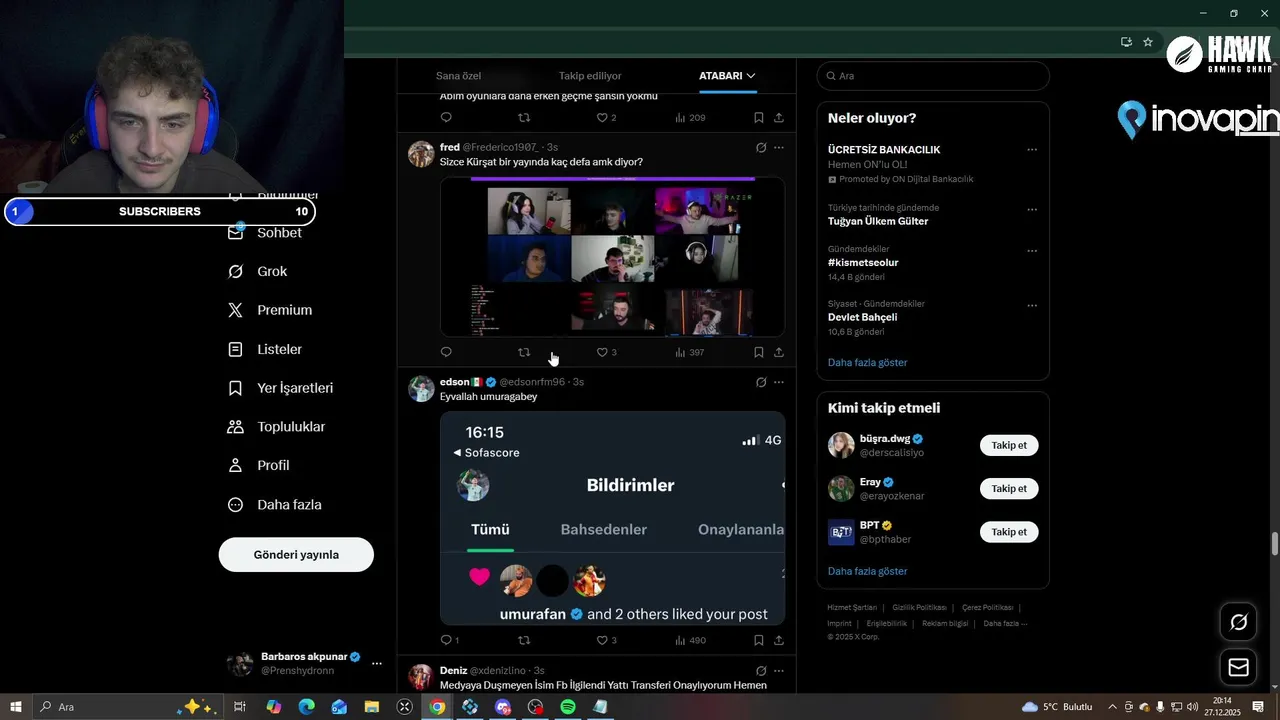This screenshot has width=1280, height=720.
Task: Open more options for ÜCRETSİZ BANKACILIK trend
Action: point(1032,150)
